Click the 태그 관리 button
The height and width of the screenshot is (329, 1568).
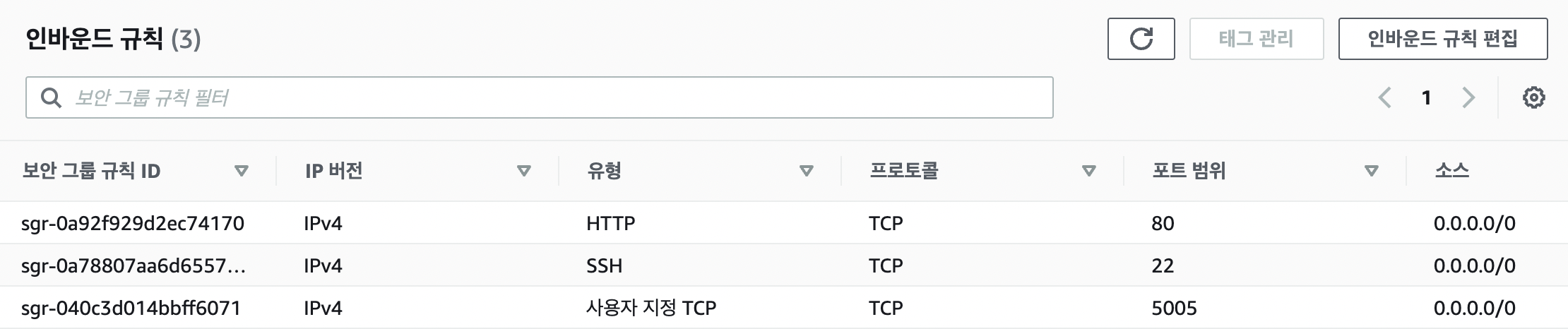tap(1257, 39)
